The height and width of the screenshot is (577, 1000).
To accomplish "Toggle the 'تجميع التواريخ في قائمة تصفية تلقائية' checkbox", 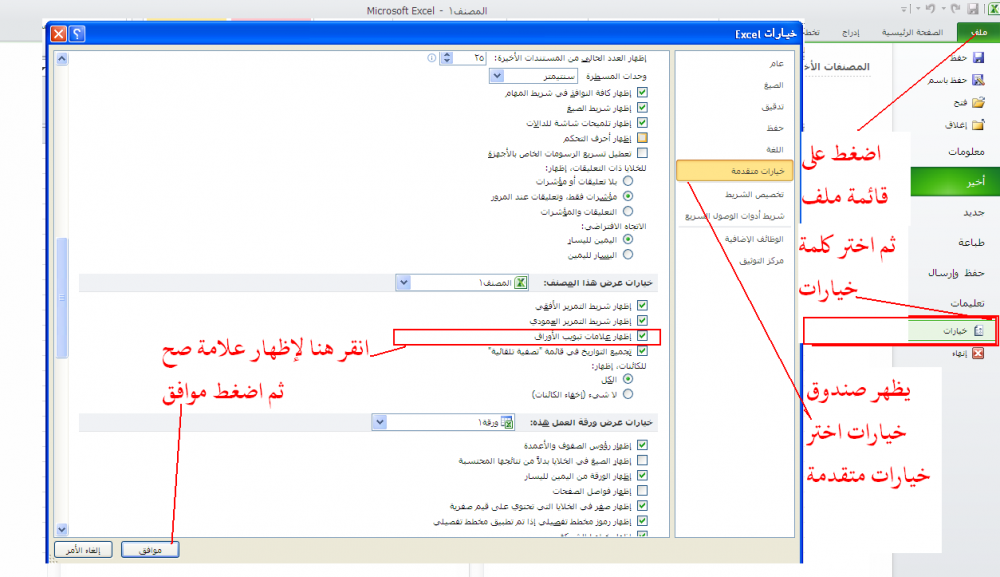I will click(x=642, y=351).
